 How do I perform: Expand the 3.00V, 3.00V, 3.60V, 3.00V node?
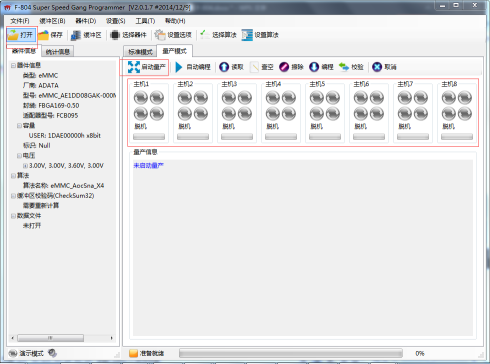(x=25, y=166)
